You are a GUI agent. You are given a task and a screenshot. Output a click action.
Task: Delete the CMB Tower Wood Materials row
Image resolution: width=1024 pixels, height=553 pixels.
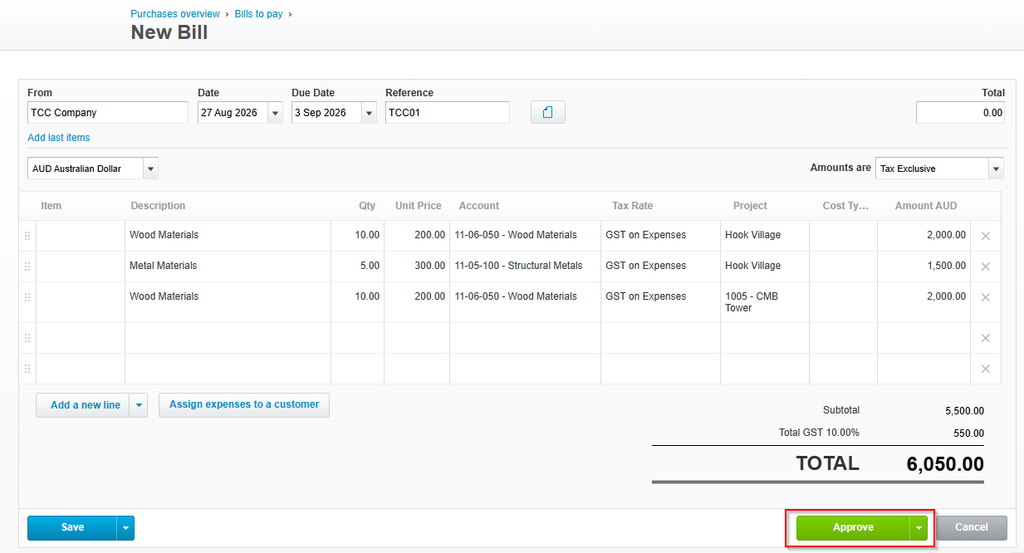[985, 297]
